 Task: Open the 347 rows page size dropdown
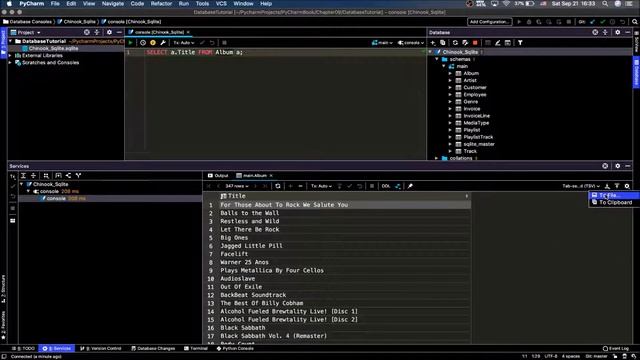[x=237, y=186]
